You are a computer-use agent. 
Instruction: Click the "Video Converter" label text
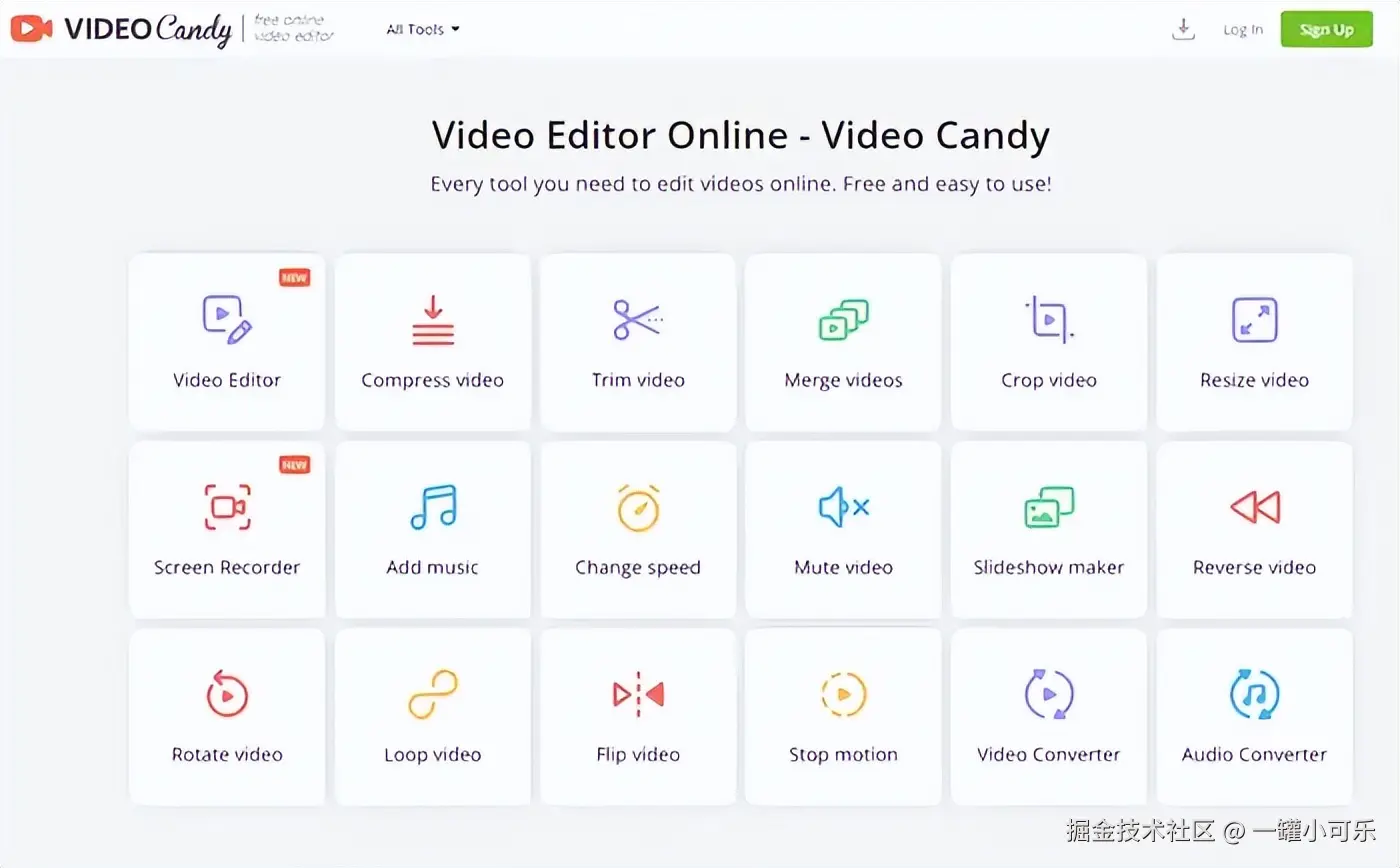pyautogui.click(x=1049, y=754)
